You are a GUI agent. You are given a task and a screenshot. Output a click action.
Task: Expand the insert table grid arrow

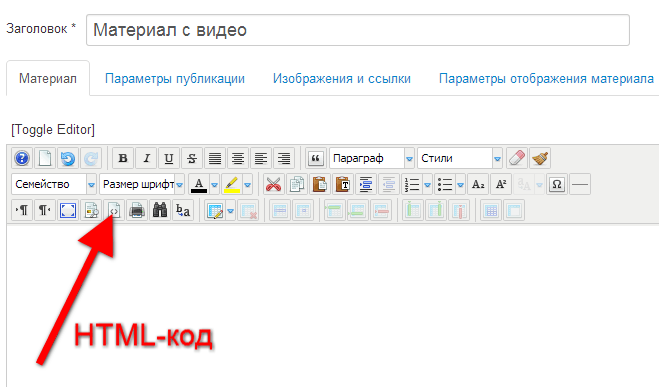231,211
